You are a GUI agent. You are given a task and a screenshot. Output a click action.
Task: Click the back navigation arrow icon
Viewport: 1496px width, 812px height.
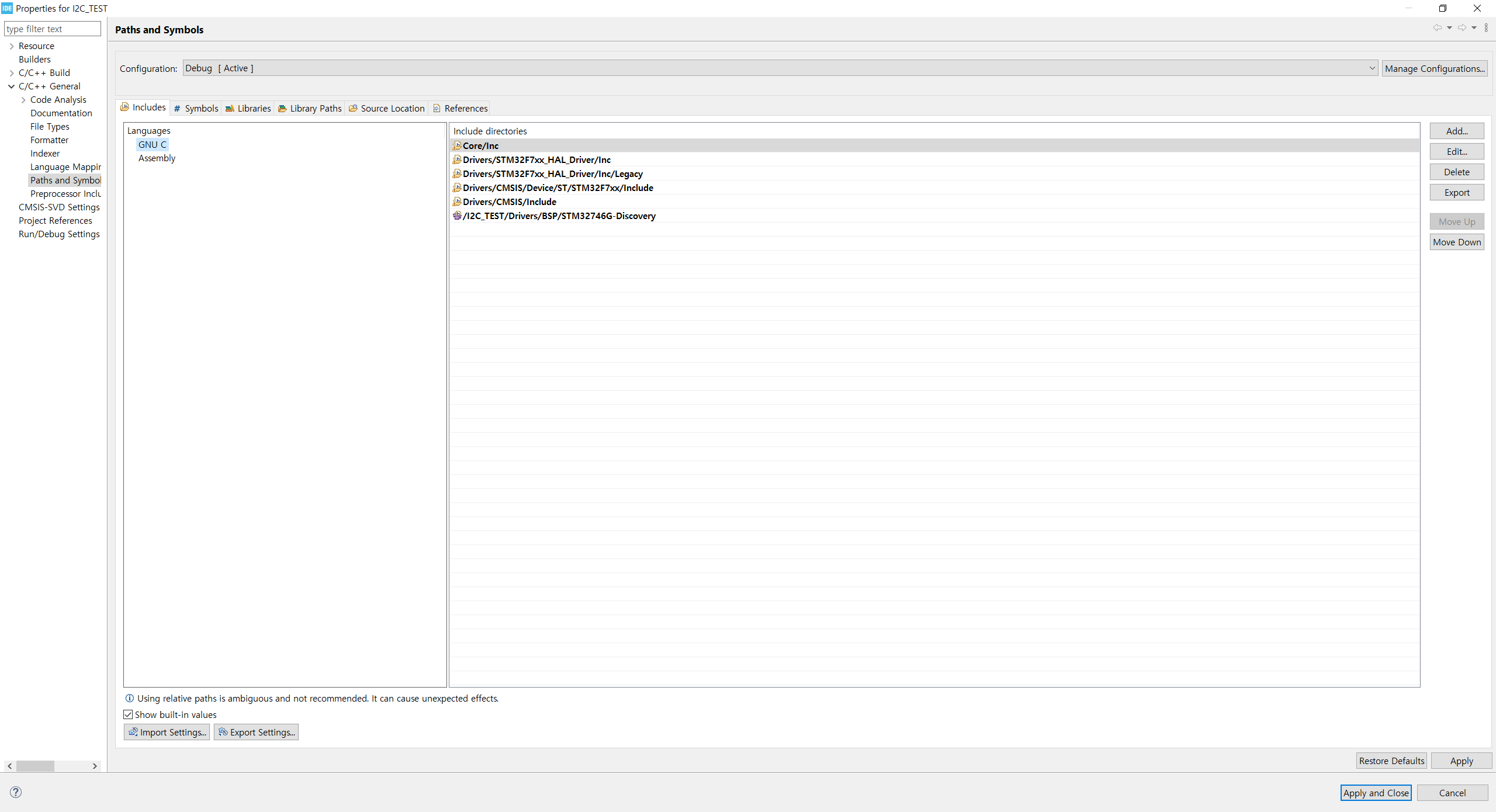pos(1437,27)
